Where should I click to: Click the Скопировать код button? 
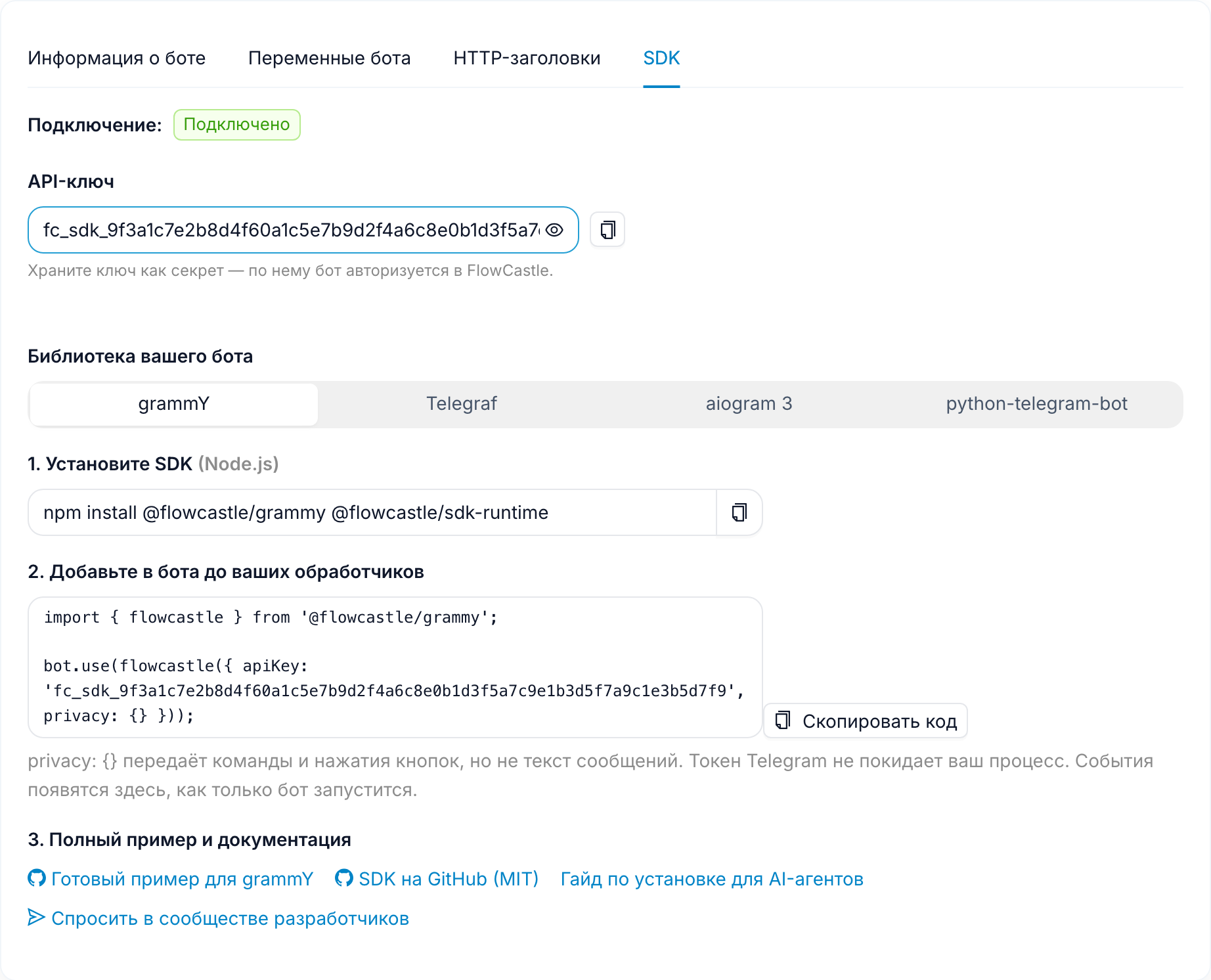click(866, 721)
